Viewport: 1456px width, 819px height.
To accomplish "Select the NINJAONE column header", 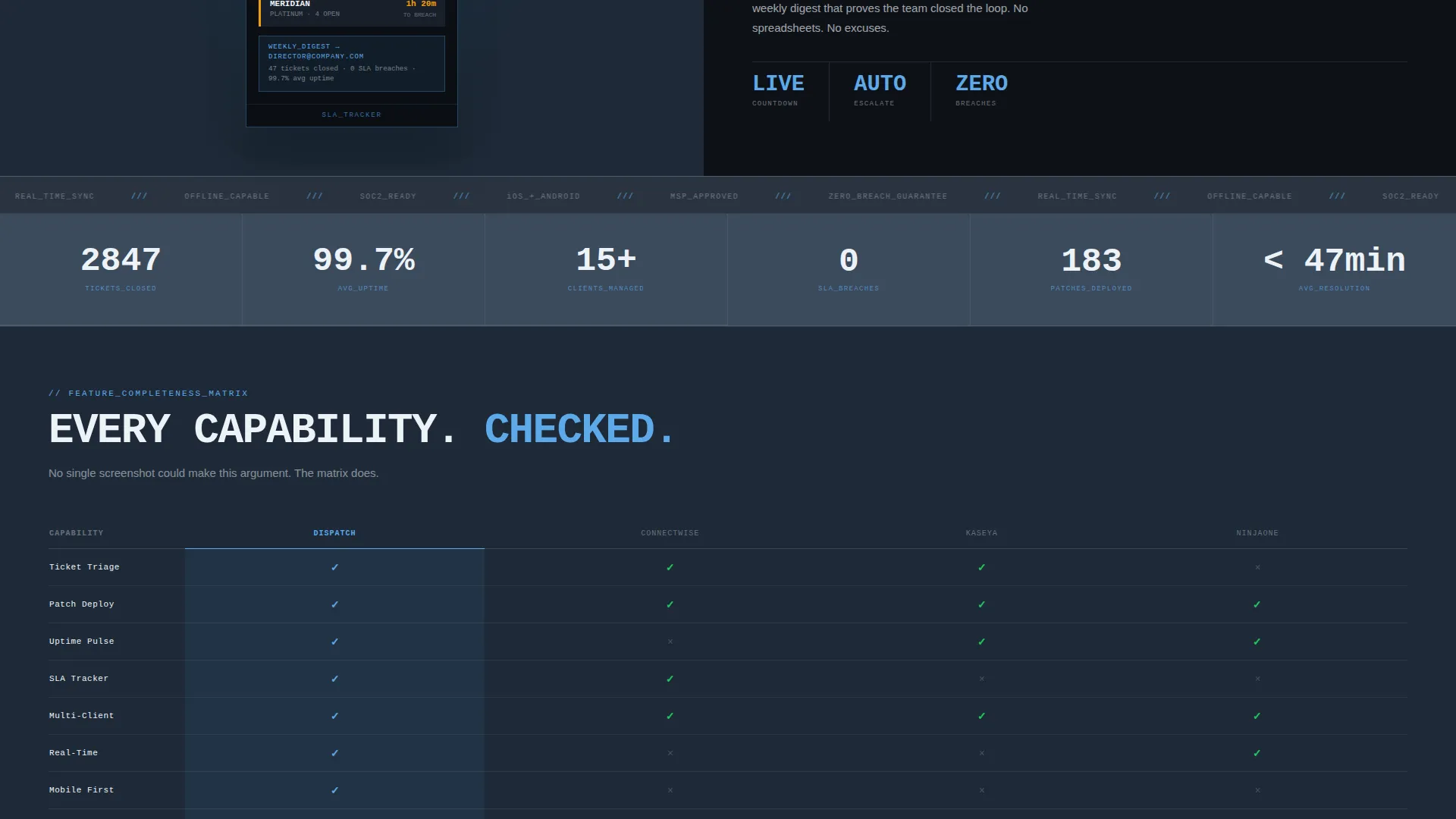I will (1257, 533).
